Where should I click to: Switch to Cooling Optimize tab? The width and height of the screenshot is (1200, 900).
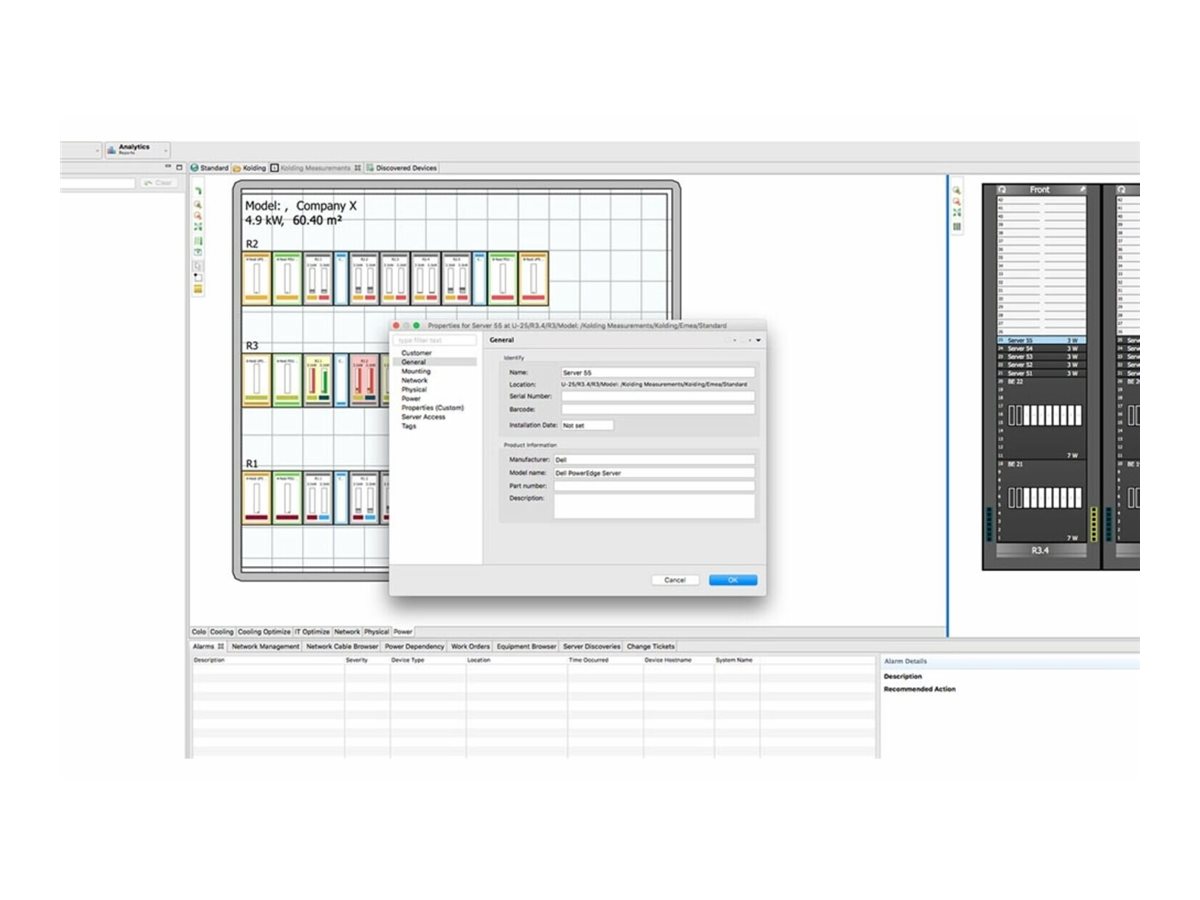[x=264, y=632]
